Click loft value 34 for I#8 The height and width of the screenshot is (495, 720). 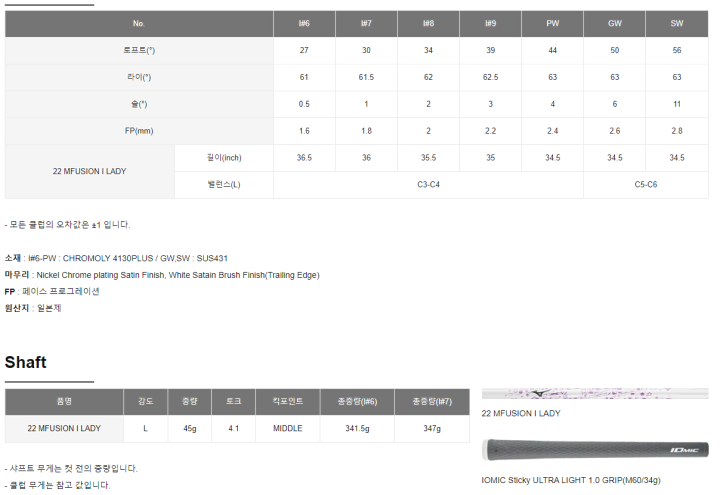[x=428, y=51]
